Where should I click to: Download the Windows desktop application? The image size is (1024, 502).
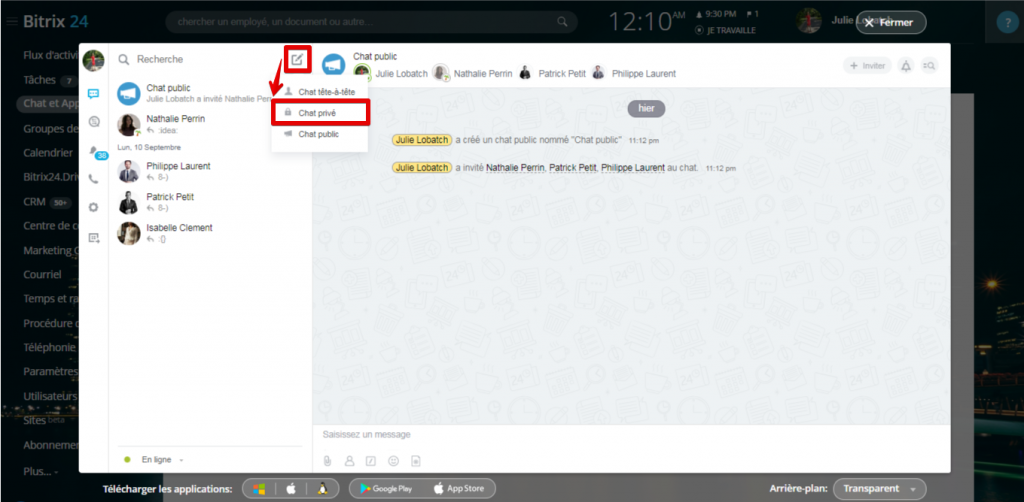259,488
